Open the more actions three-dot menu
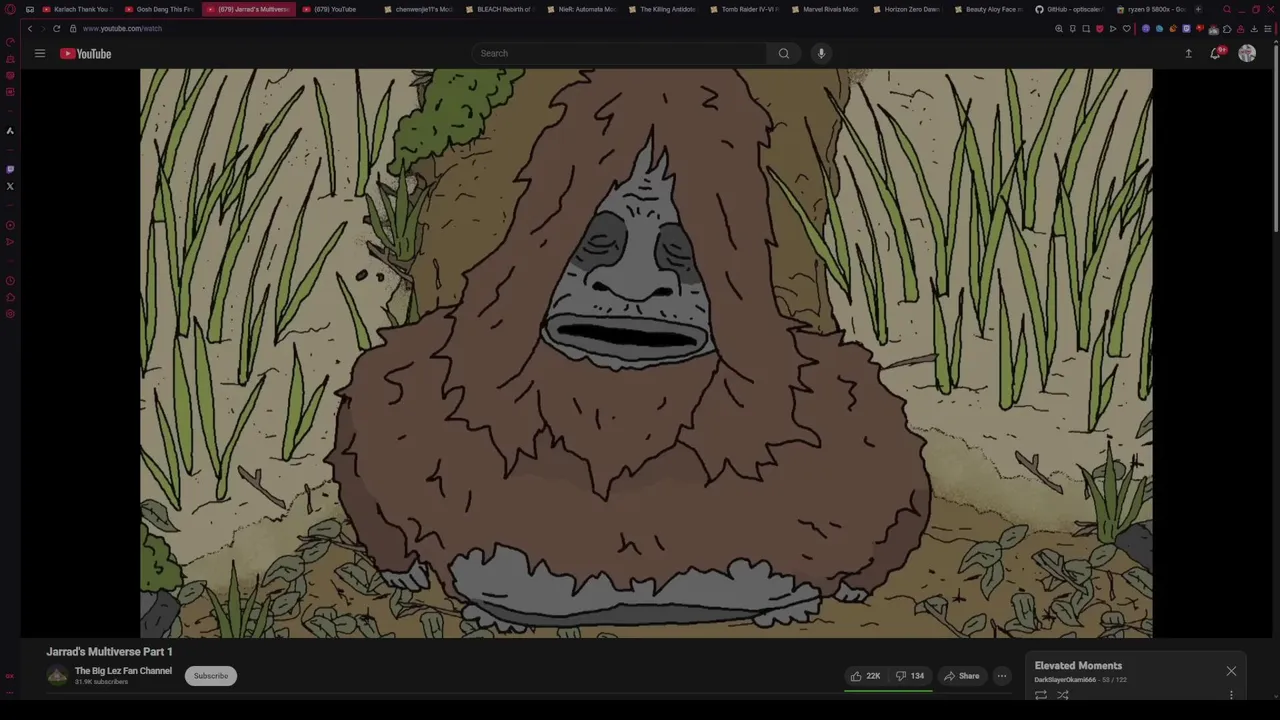The height and width of the screenshot is (720, 1280). pyautogui.click(x=1002, y=676)
